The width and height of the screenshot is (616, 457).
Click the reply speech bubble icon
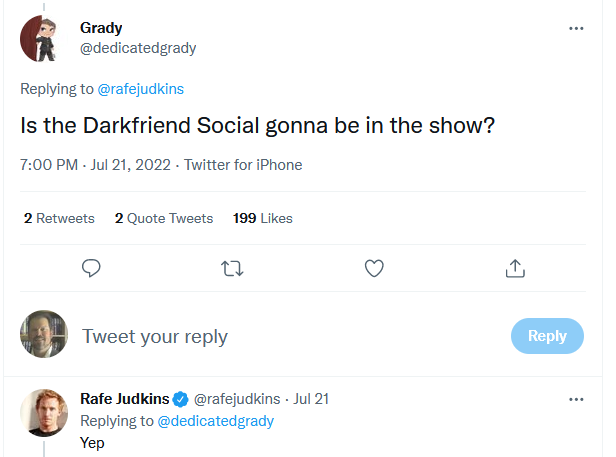pyautogui.click(x=91, y=268)
